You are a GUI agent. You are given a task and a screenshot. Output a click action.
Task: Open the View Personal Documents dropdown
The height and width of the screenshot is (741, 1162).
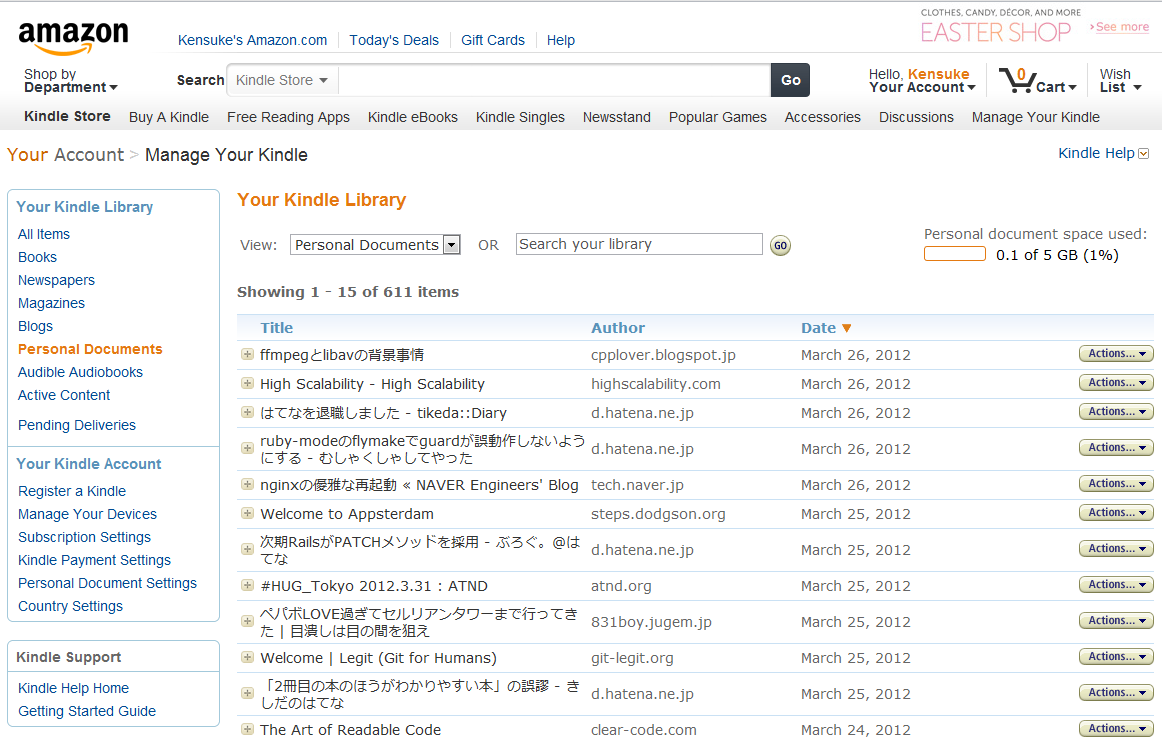[375, 245]
